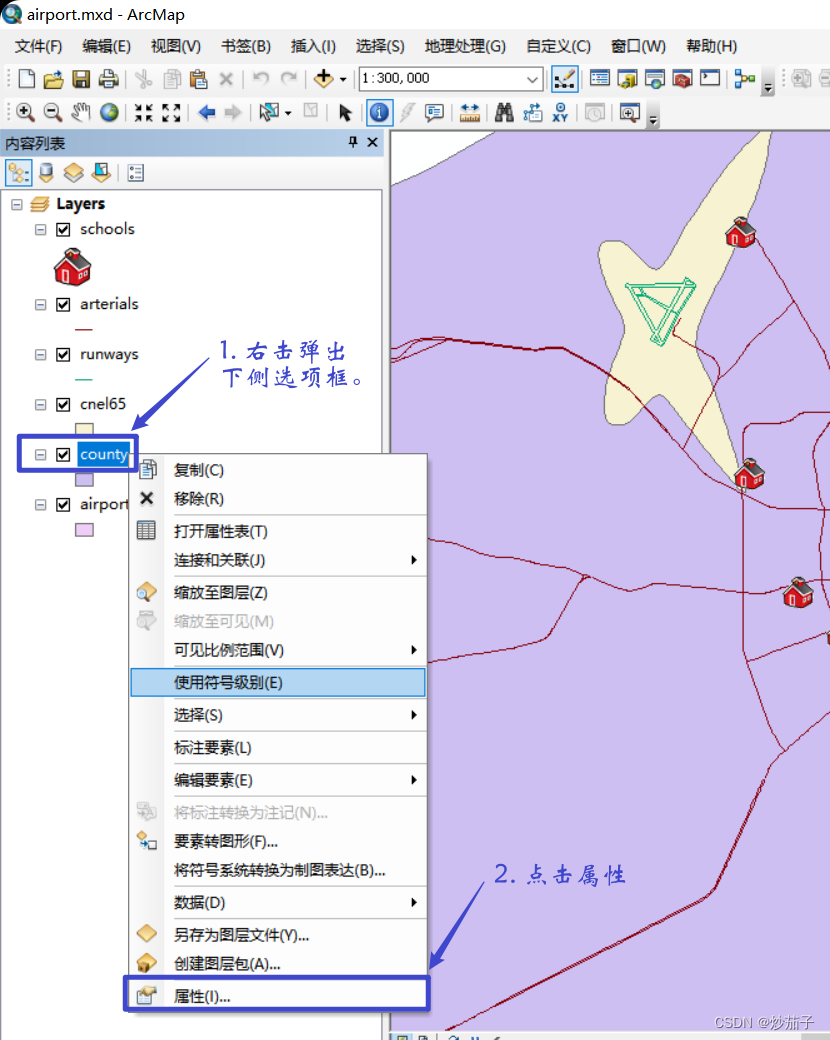Click the cnel65 beige color swatch
Image resolution: width=830 pixels, height=1040 pixels.
84,429
